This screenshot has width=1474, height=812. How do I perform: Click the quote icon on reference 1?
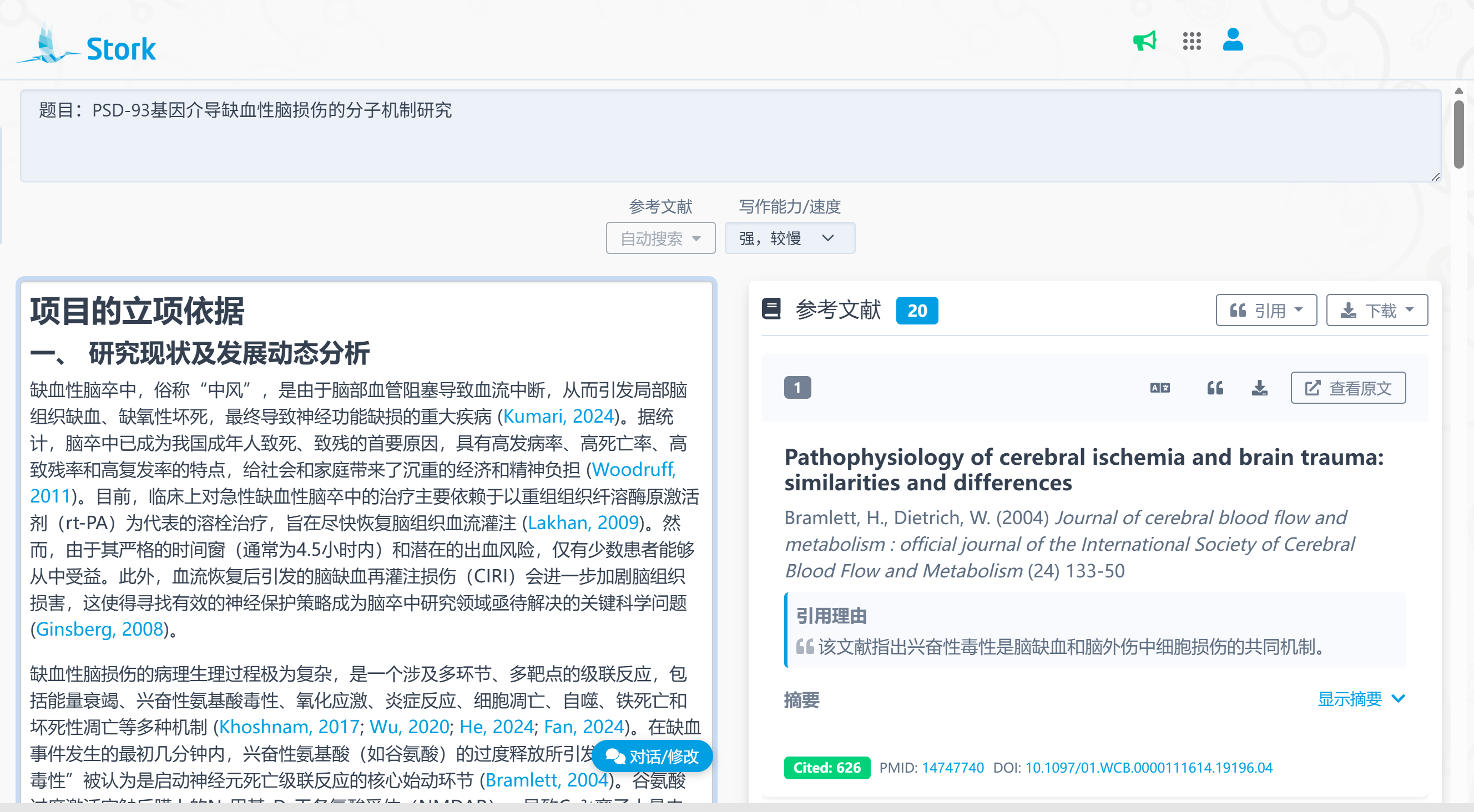(1215, 388)
